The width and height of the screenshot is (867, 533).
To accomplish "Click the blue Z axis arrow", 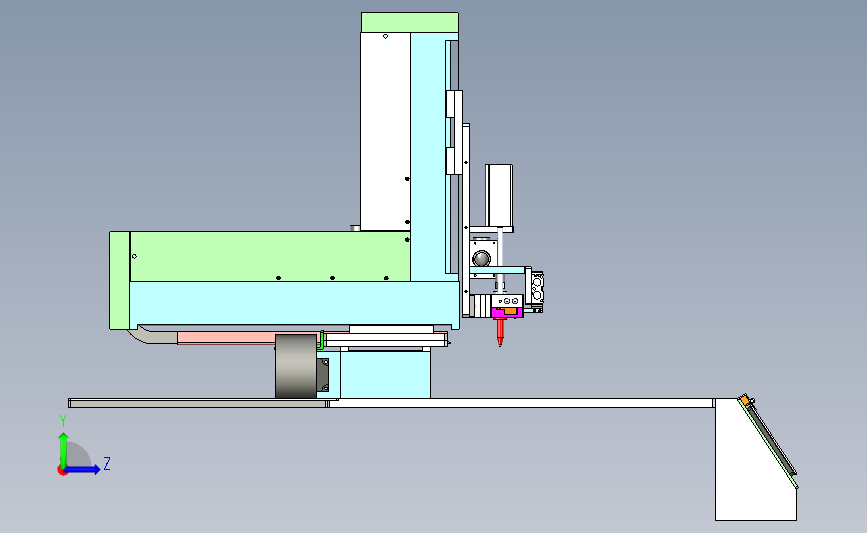I will 83,470.
